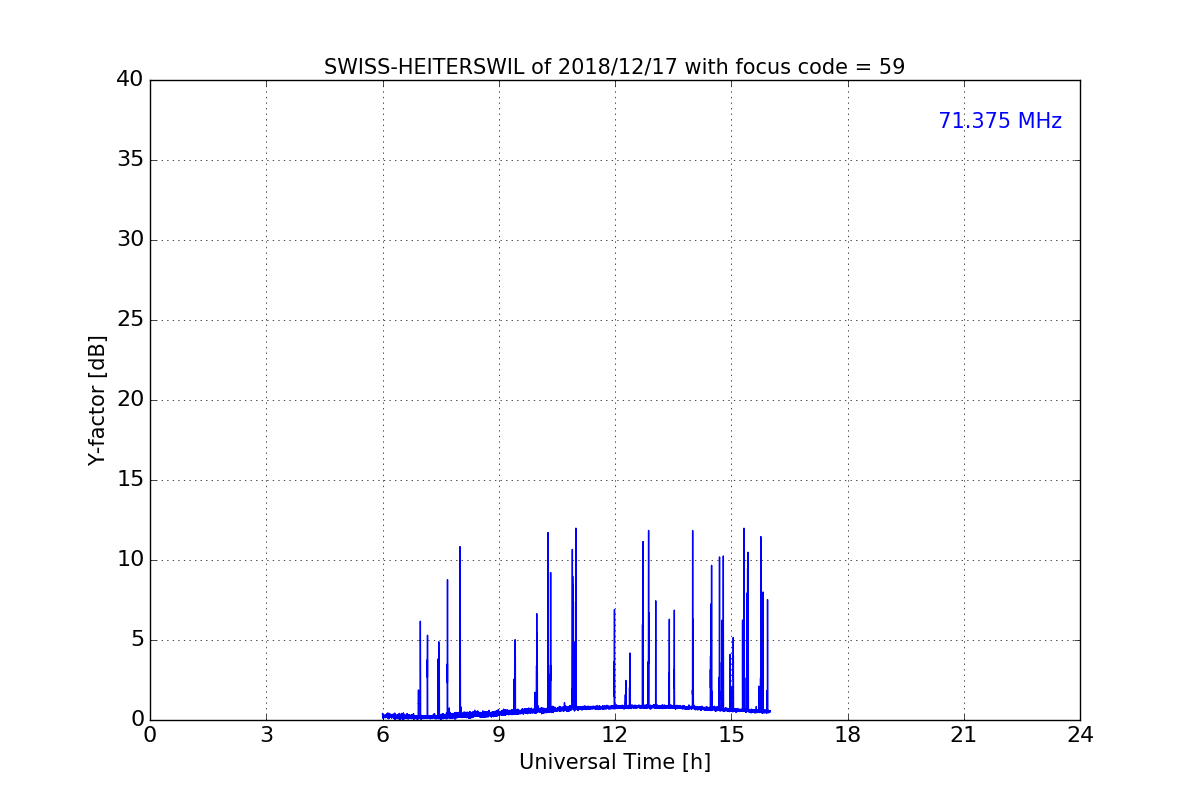
Task: Click the tall spike at 14 hours
Action: (x=692, y=620)
